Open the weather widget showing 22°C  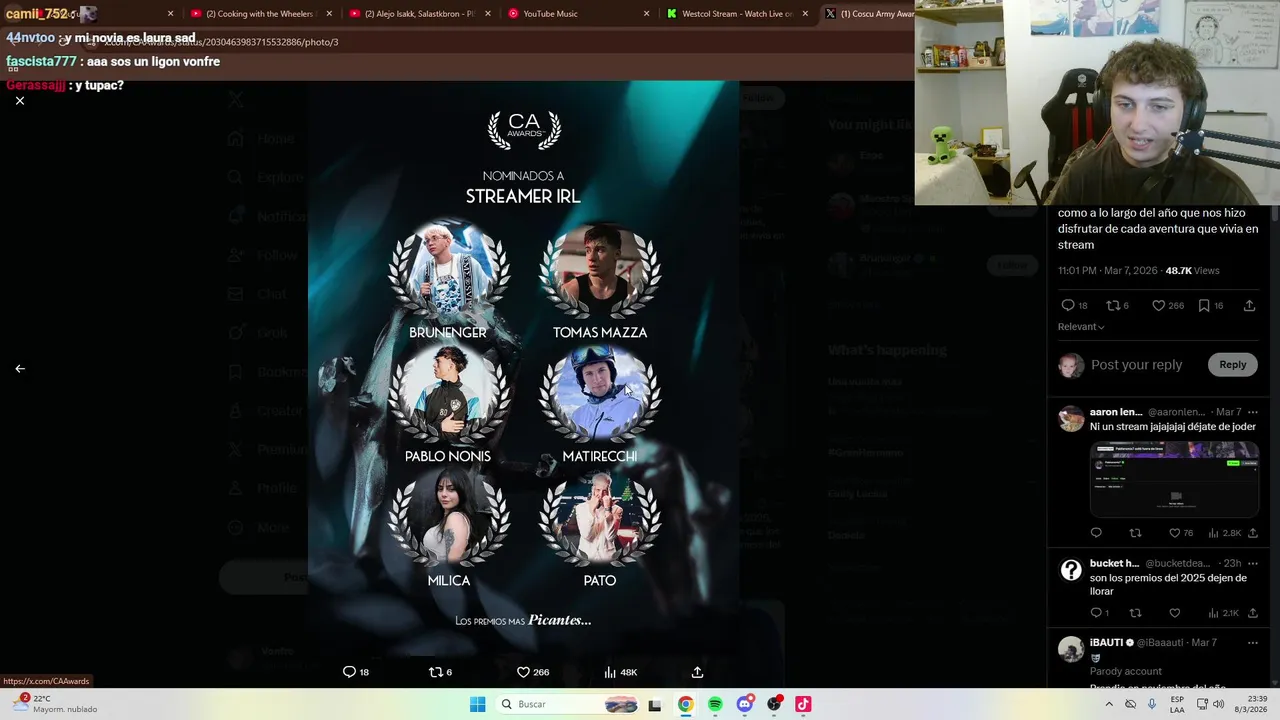55,704
